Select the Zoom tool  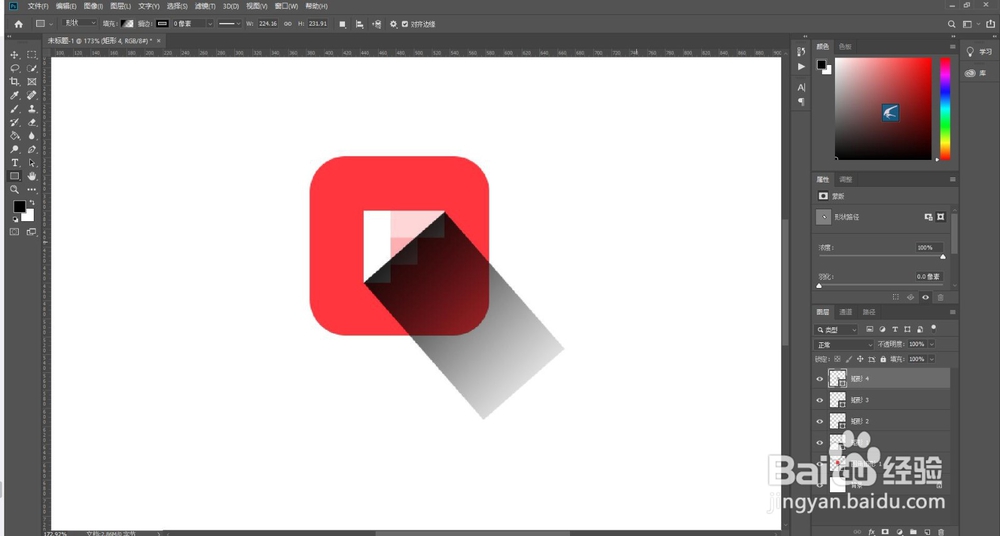14,190
